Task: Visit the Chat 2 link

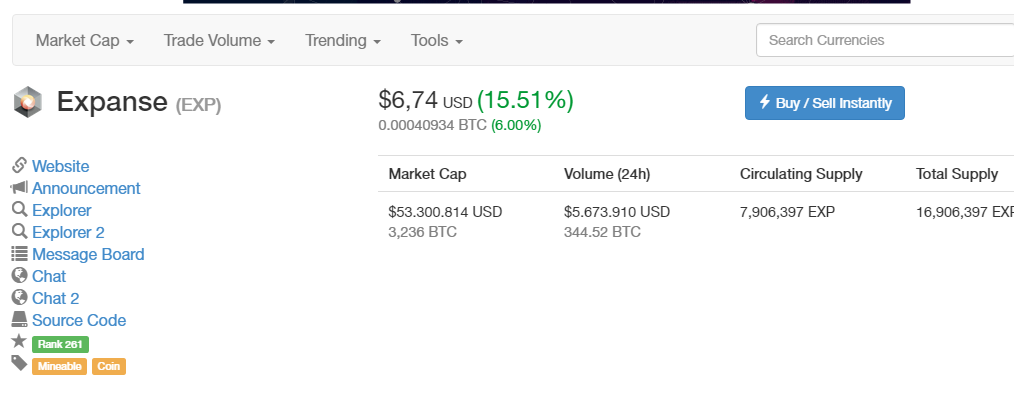Action: pos(55,298)
